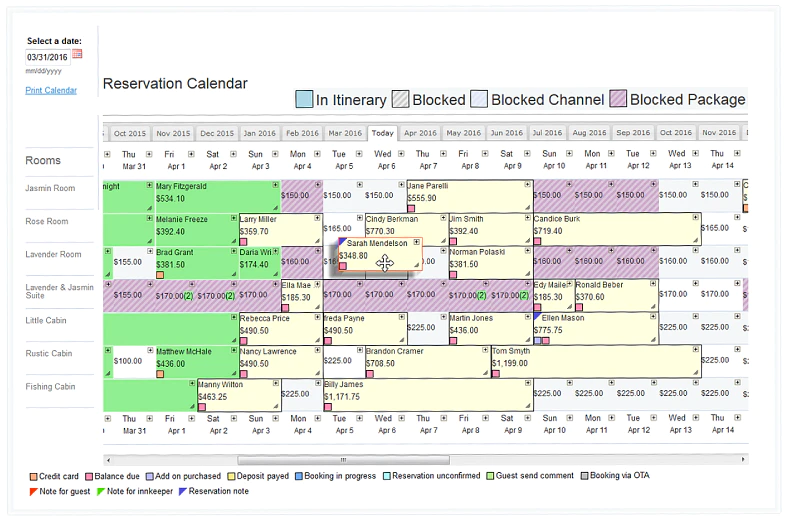
Task: Click the Select a date input field
Action: (x=48, y=57)
